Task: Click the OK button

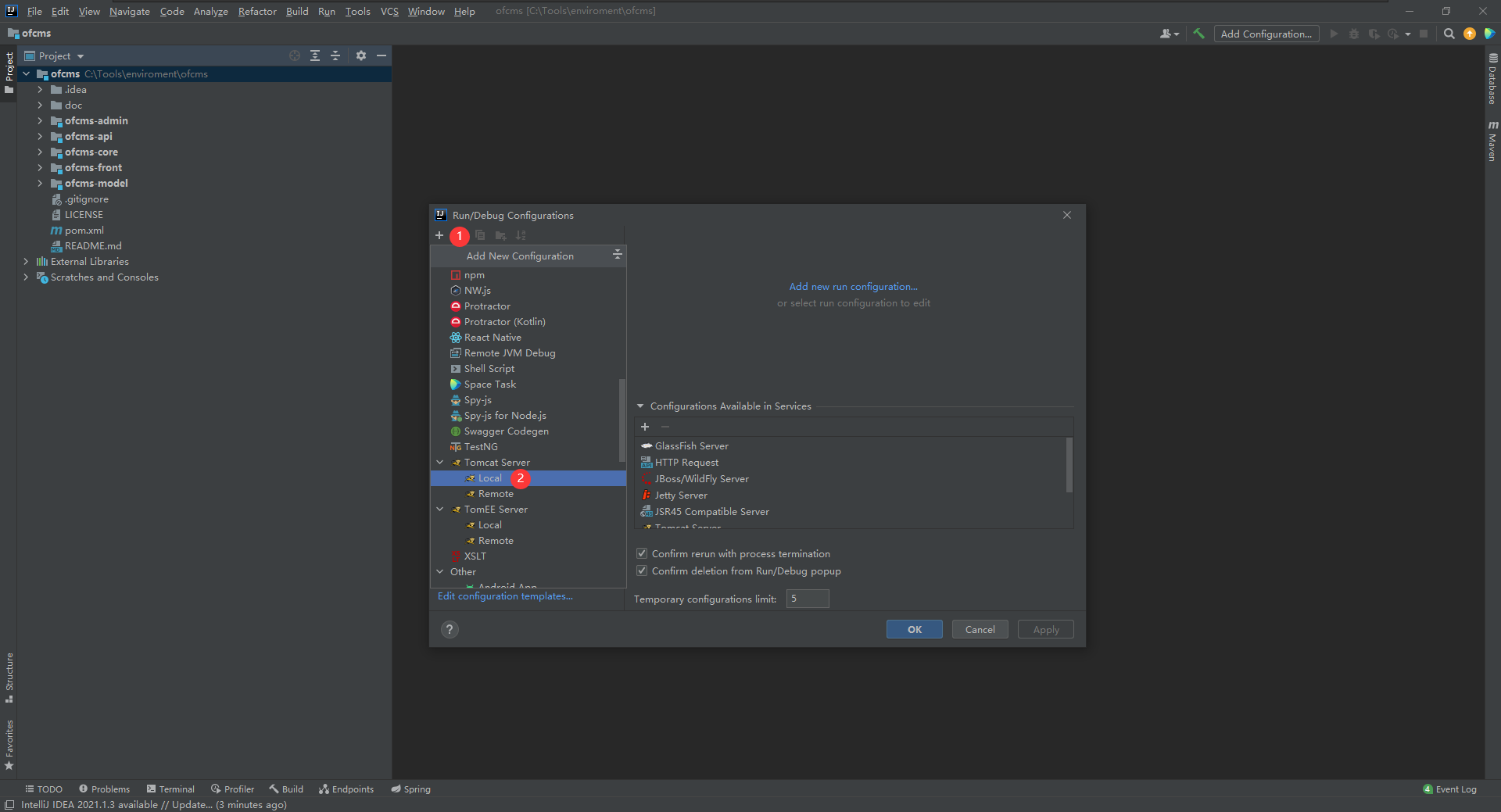Action: click(x=914, y=629)
